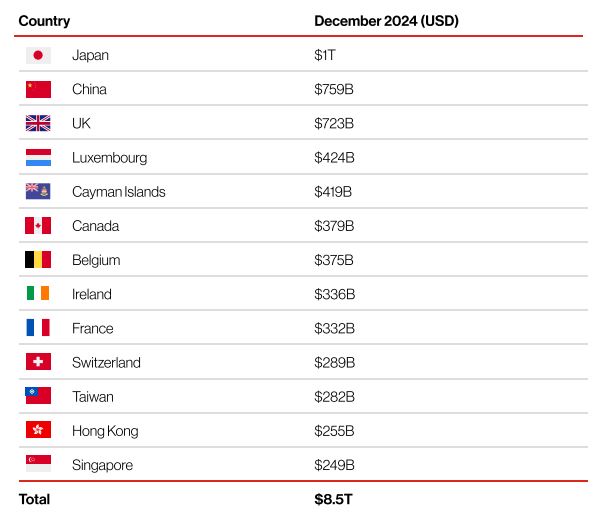Click the Belgium tricolor flag
This screenshot has height=524, width=602.
38,260
